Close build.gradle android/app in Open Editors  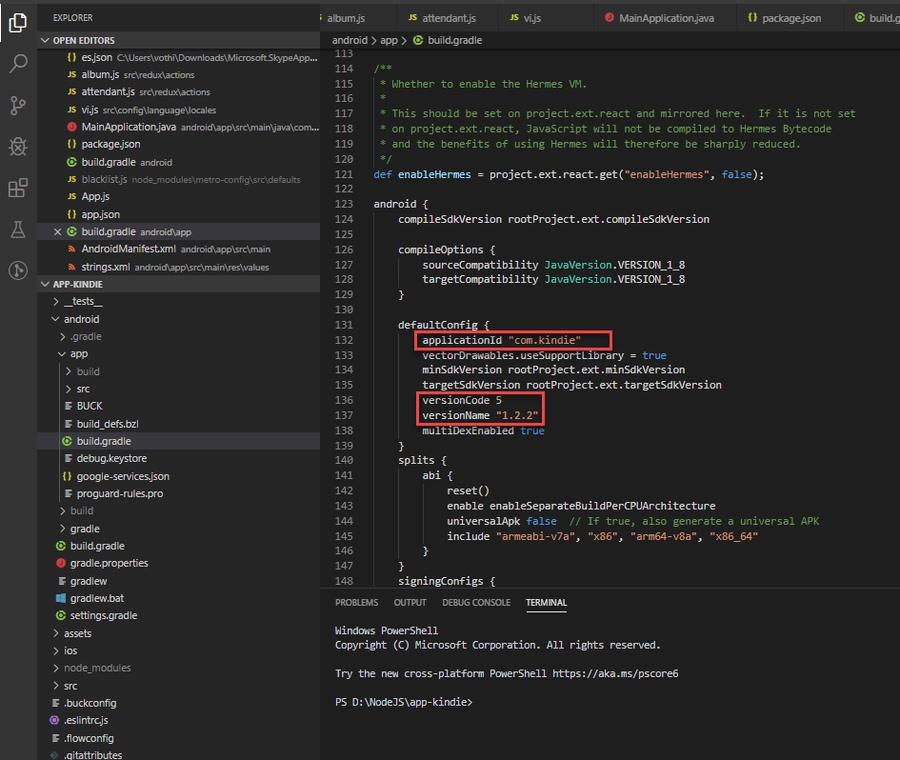(x=57, y=232)
